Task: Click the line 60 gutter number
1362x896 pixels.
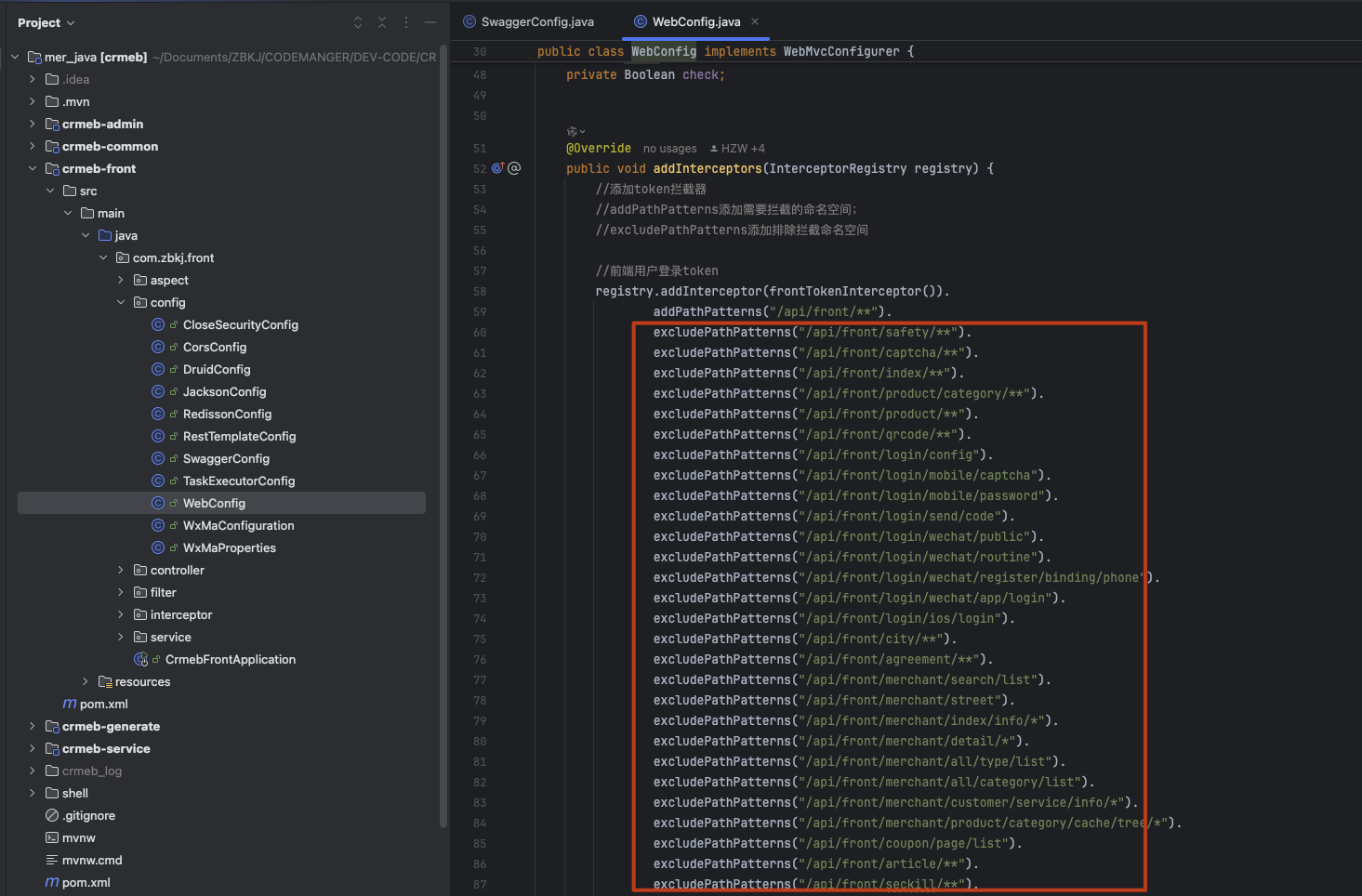Action: pos(480,333)
